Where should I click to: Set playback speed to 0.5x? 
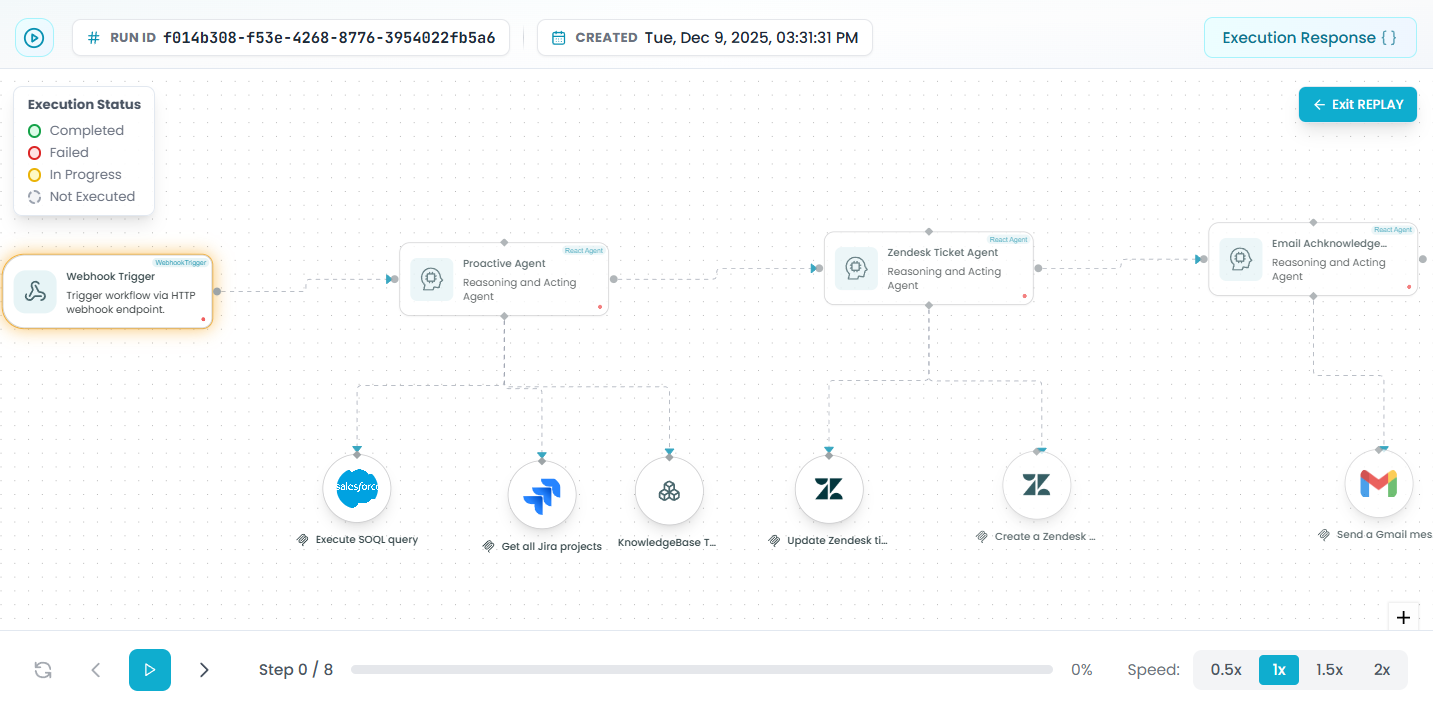click(1225, 670)
